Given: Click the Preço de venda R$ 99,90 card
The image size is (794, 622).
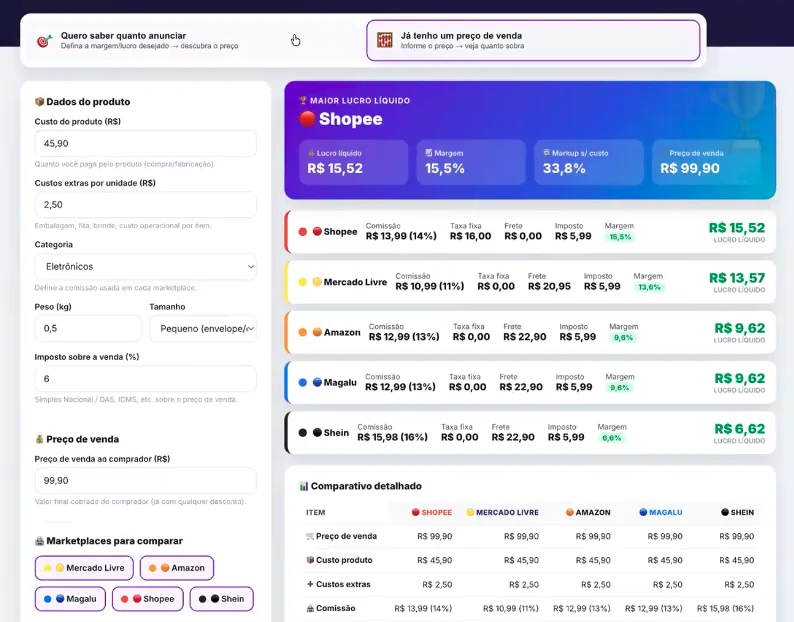Looking at the screenshot, I should [x=706, y=162].
